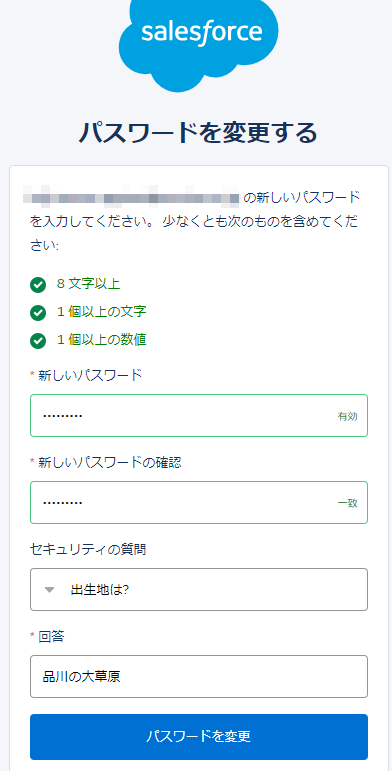
Task: Click the 一致 status label in the confirm field
Action: (x=347, y=504)
